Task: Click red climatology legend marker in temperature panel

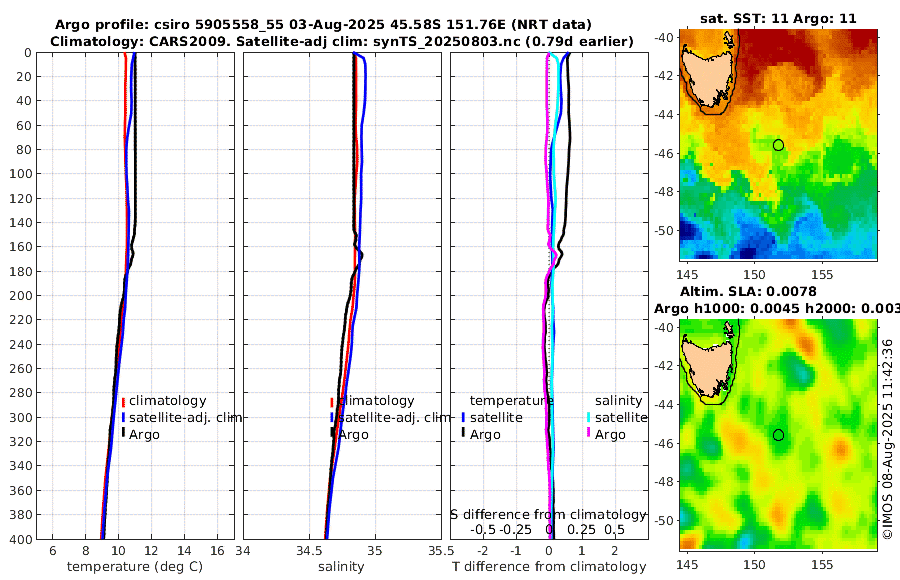Action: [123, 402]
